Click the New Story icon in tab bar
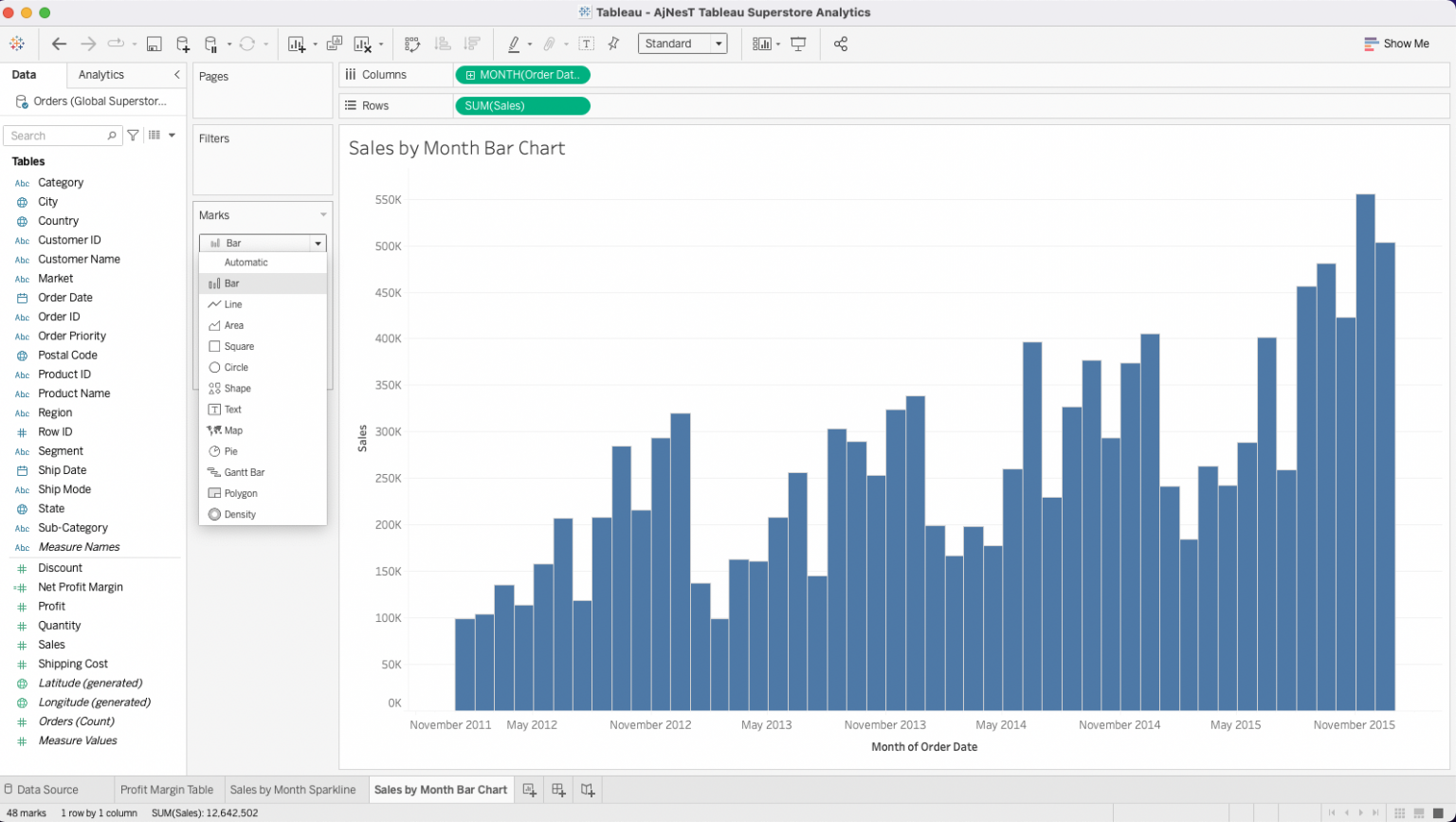Viewport: 1456px width, 822px height. [x=588, y=790]
